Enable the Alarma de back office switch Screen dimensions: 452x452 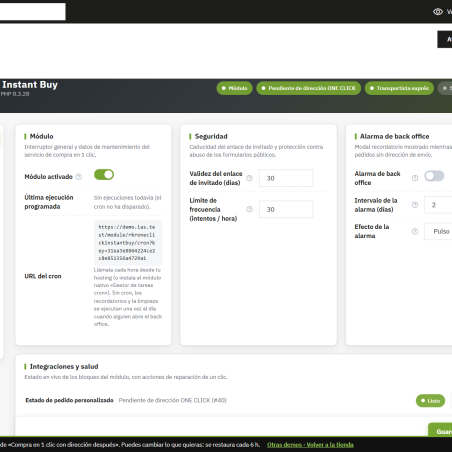tap(434, 176)
